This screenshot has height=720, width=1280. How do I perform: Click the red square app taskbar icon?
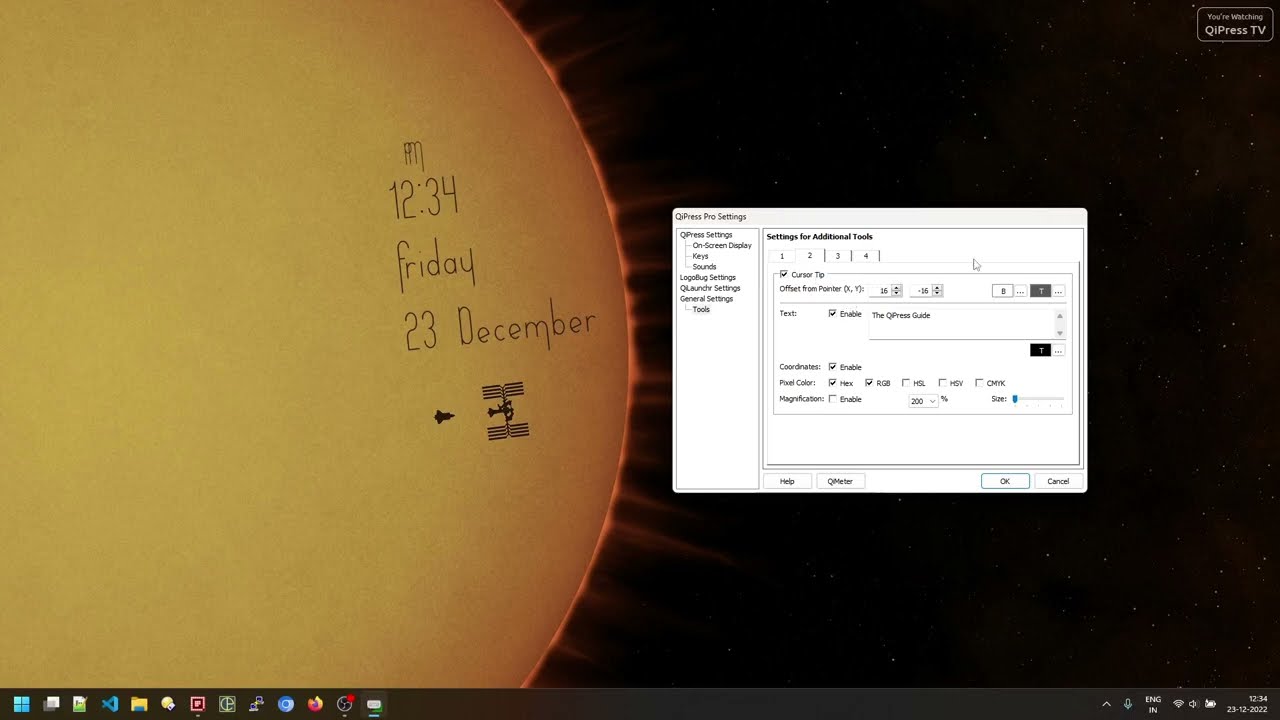coord(198,704)
